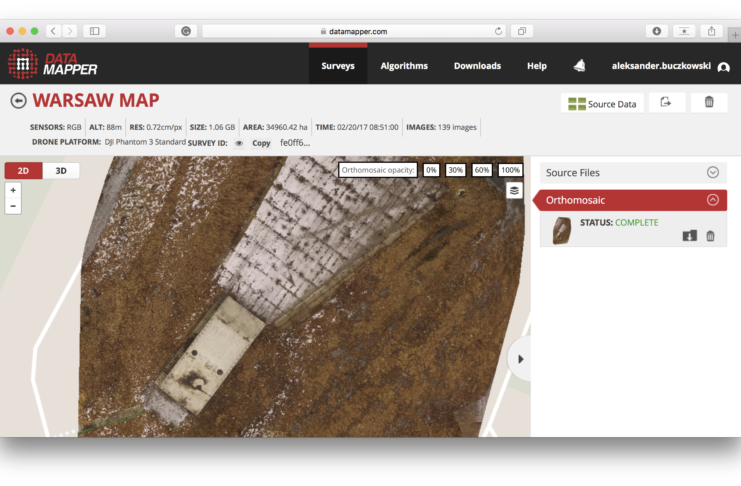
Task: Copy the survey ID
Action: point(261,143)
